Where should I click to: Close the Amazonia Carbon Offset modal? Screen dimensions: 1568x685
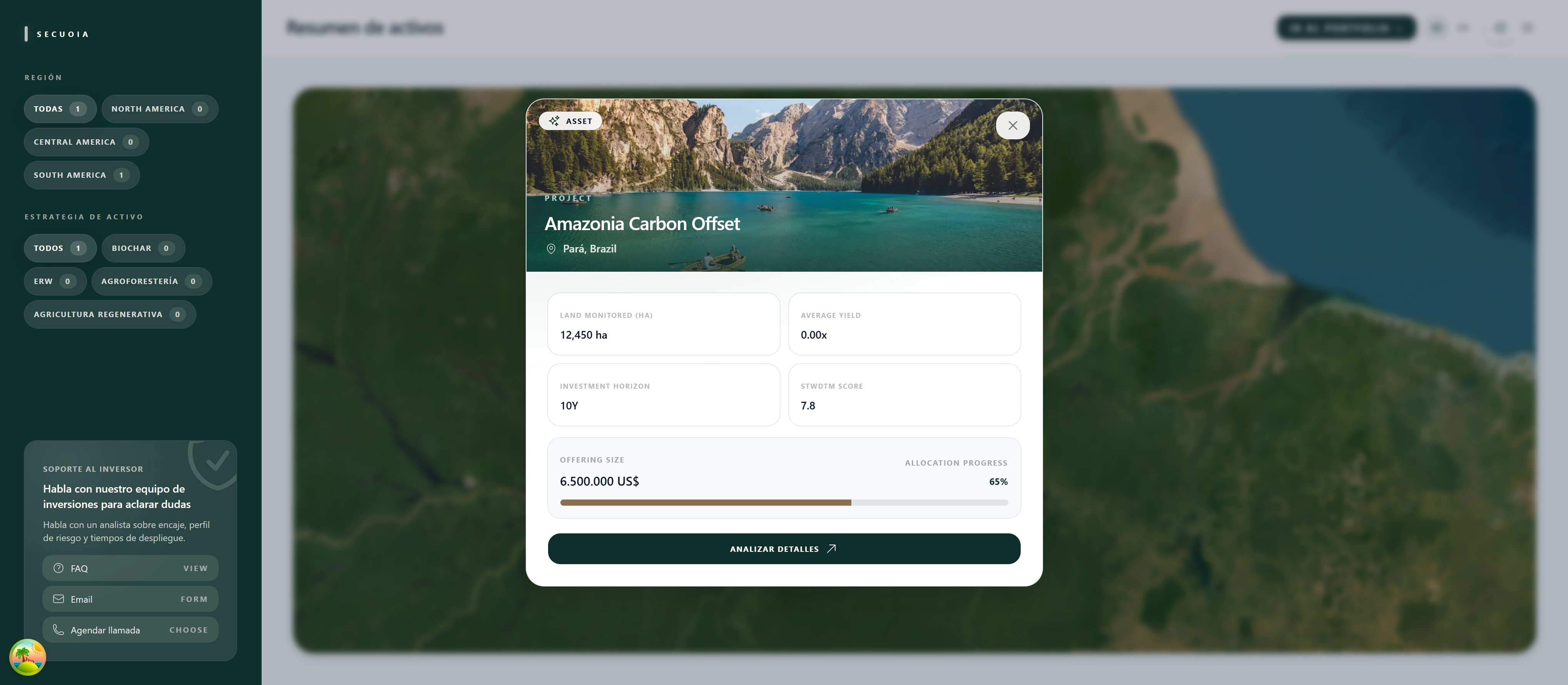click(1012, 125)
